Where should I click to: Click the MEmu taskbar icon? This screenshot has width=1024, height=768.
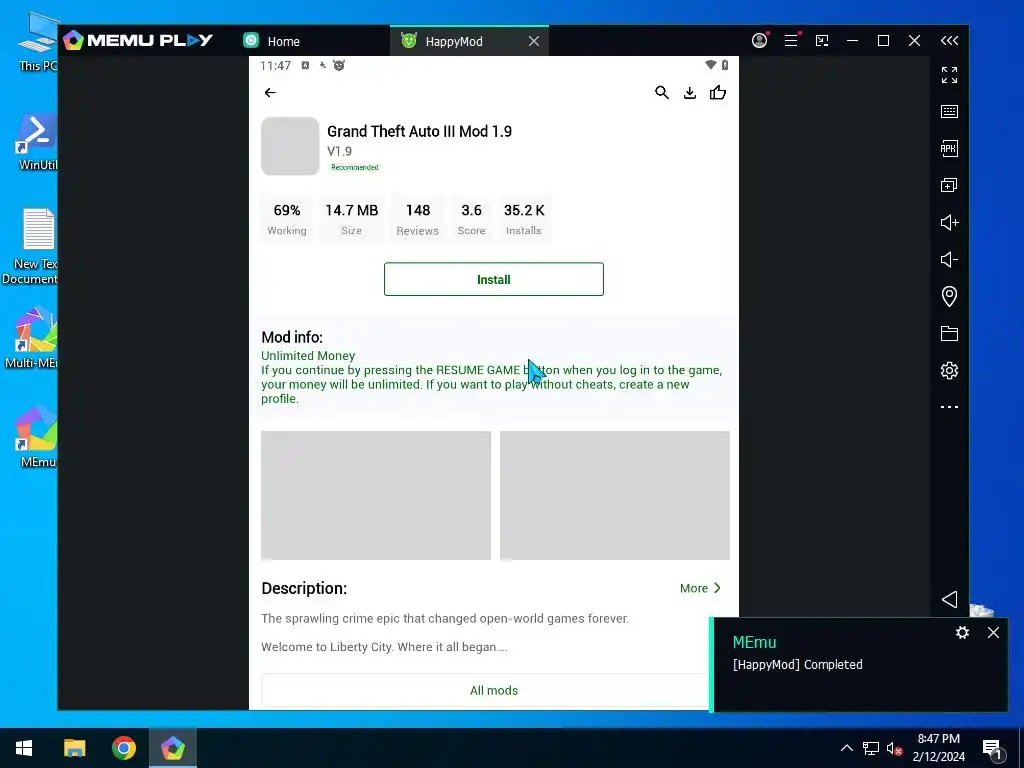(x=173, y=748)
